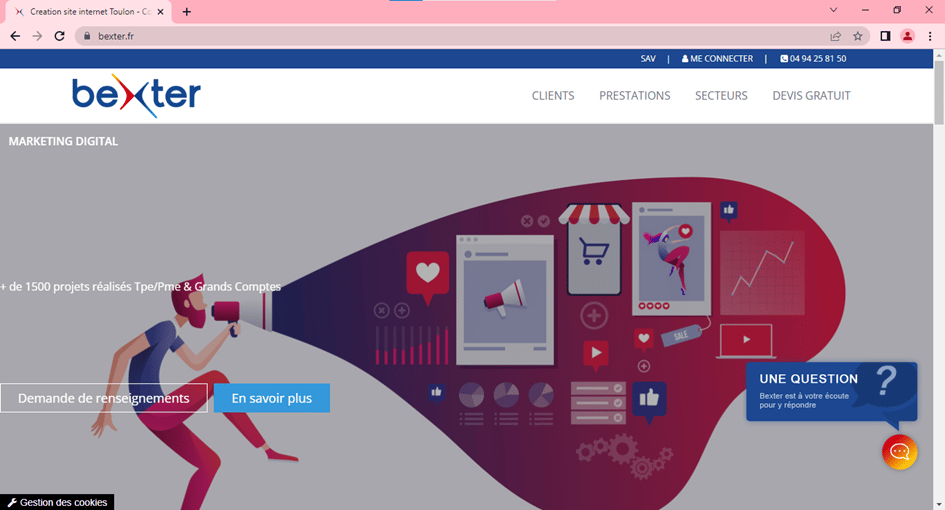The height and width of the screenshot is (510, 945).
Task: Open a new tab with plus button
Action: (187, 11)
